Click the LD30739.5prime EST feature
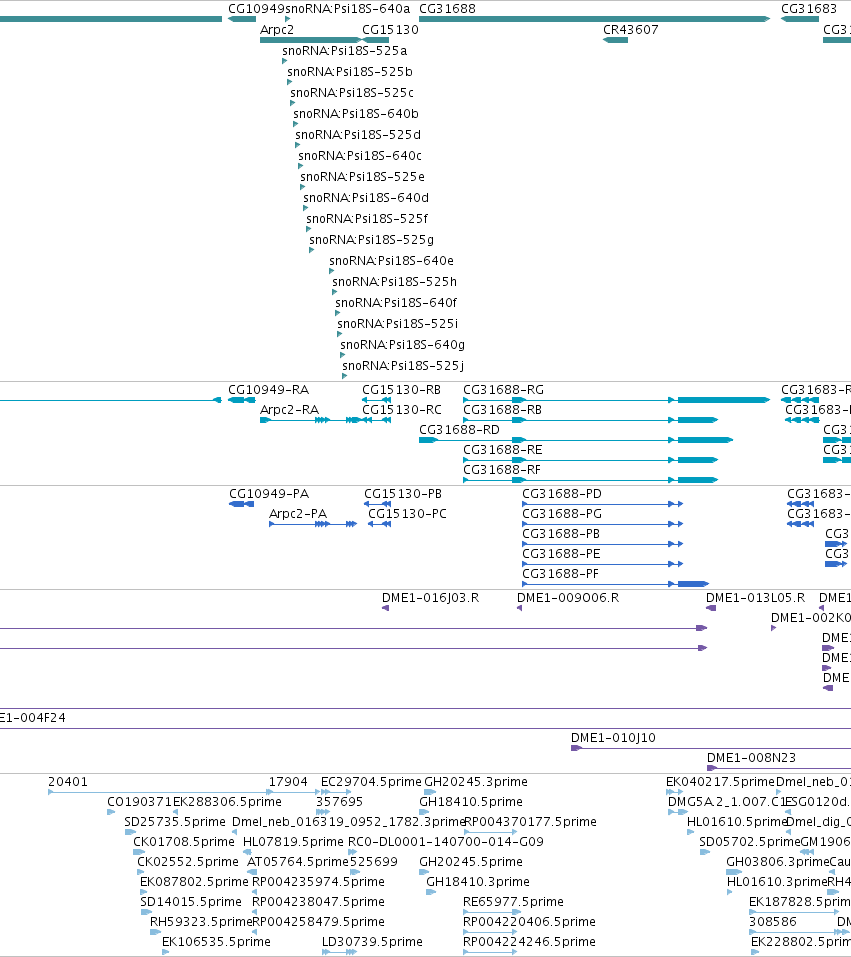 click(x=340, y=952)
